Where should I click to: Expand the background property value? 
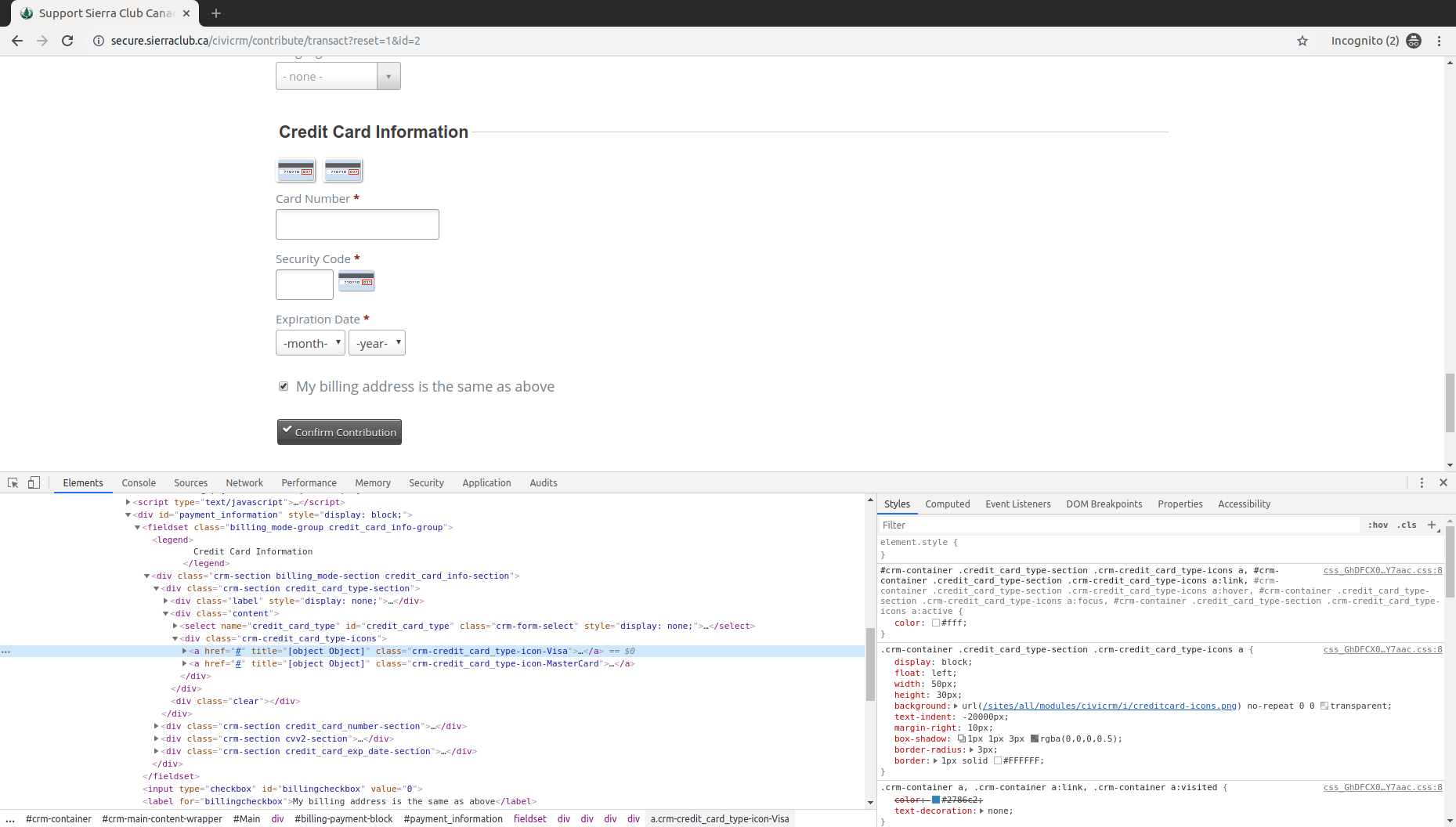(956, 706)
